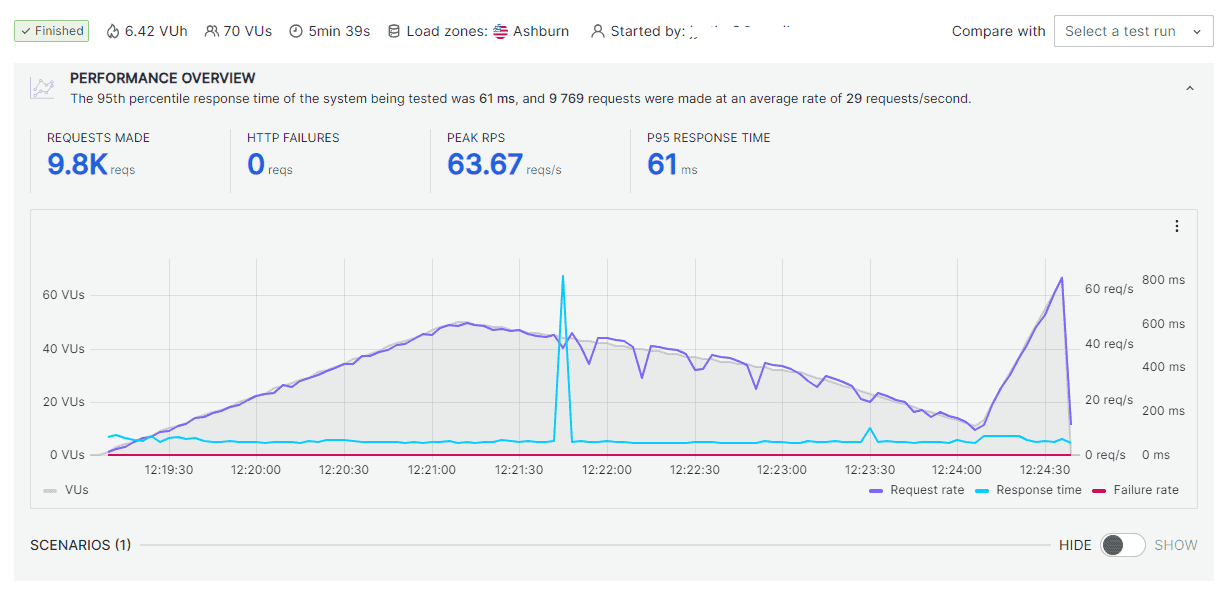Toggle the Failure rate series in the legend
The image size is (1226, 589).
click(x=1147, y=490)
